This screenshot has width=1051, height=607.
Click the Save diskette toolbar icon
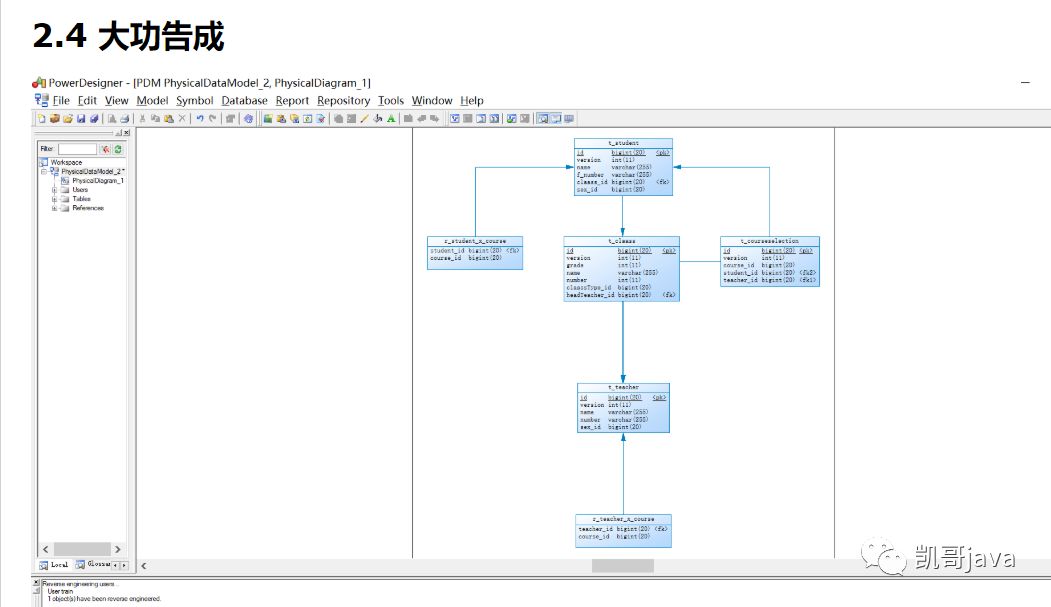(x=81, y=119)
